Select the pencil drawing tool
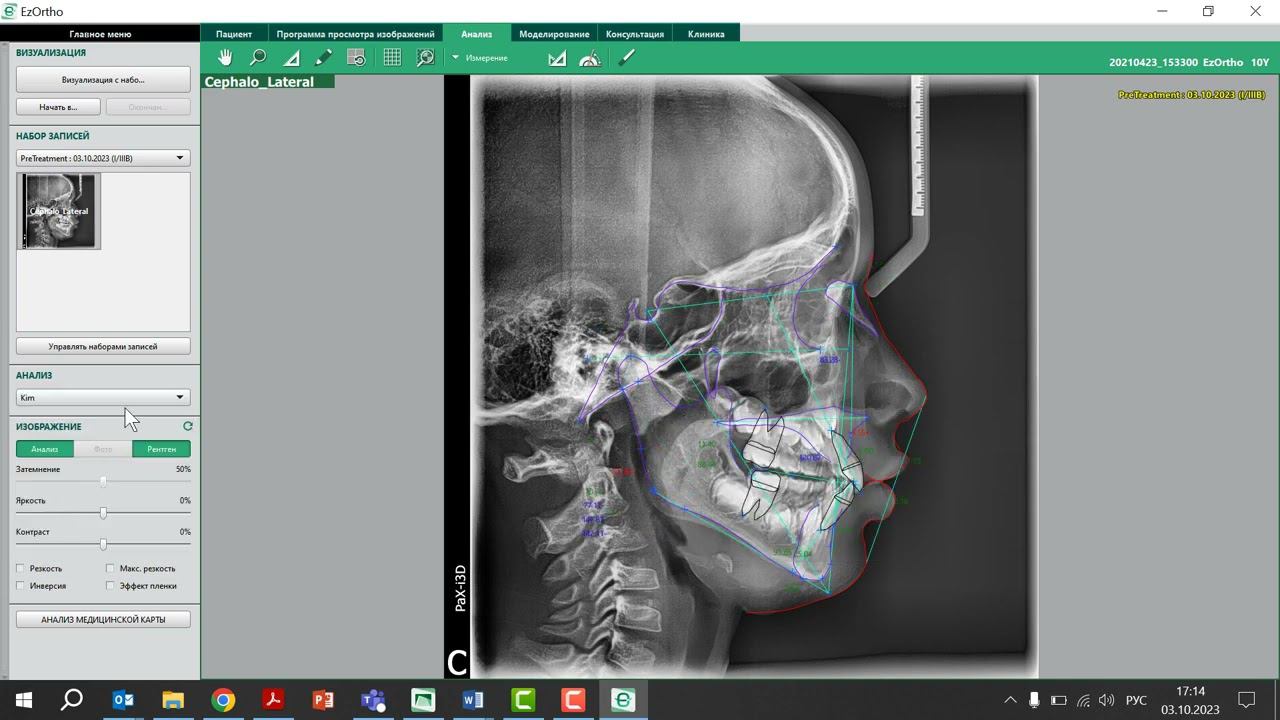Image resolution: width=1280 pixels, height=720 pixels. [323, 58]
